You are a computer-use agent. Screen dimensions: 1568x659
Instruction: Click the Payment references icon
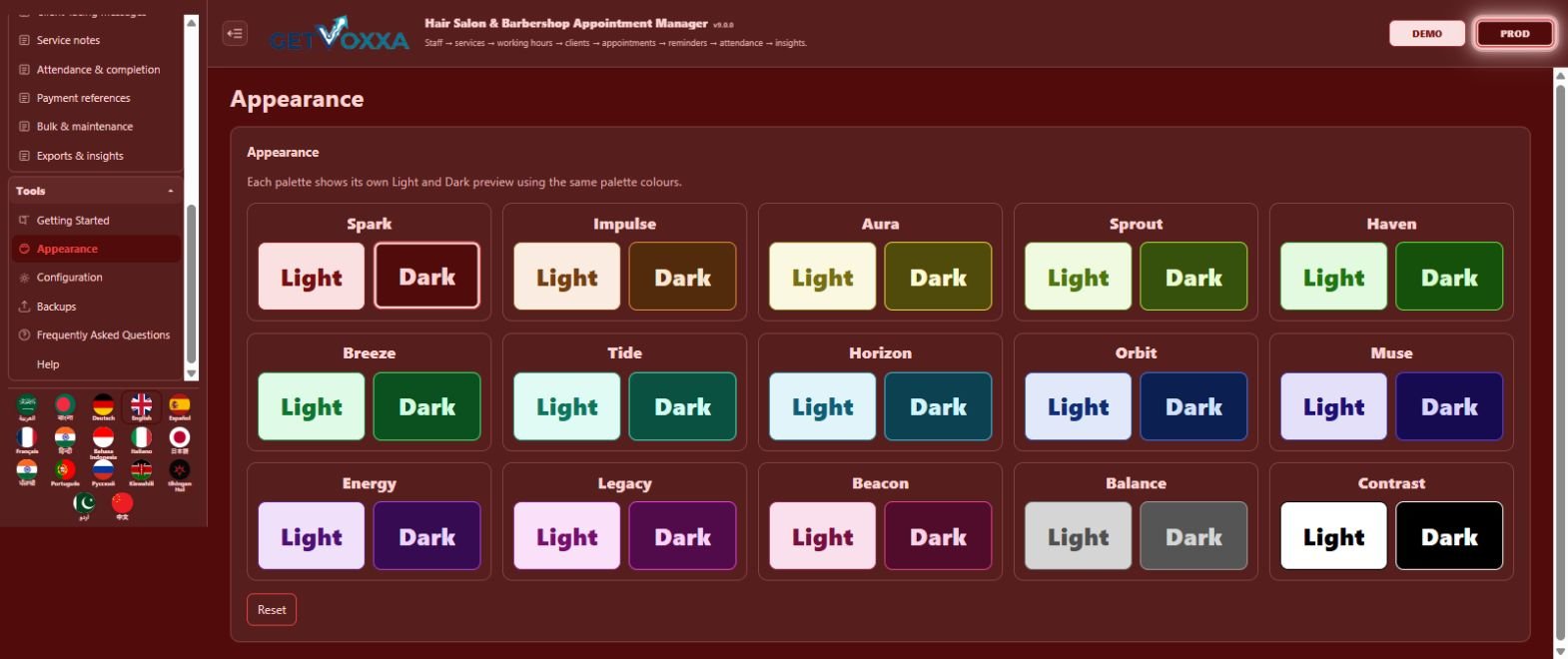click(25, 98)
